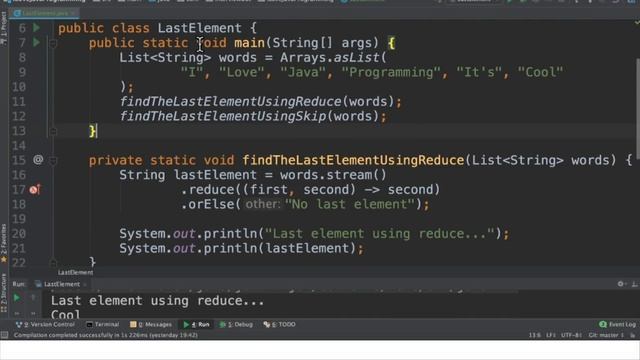Open the Terminal tool window

(x=103, y=324)
